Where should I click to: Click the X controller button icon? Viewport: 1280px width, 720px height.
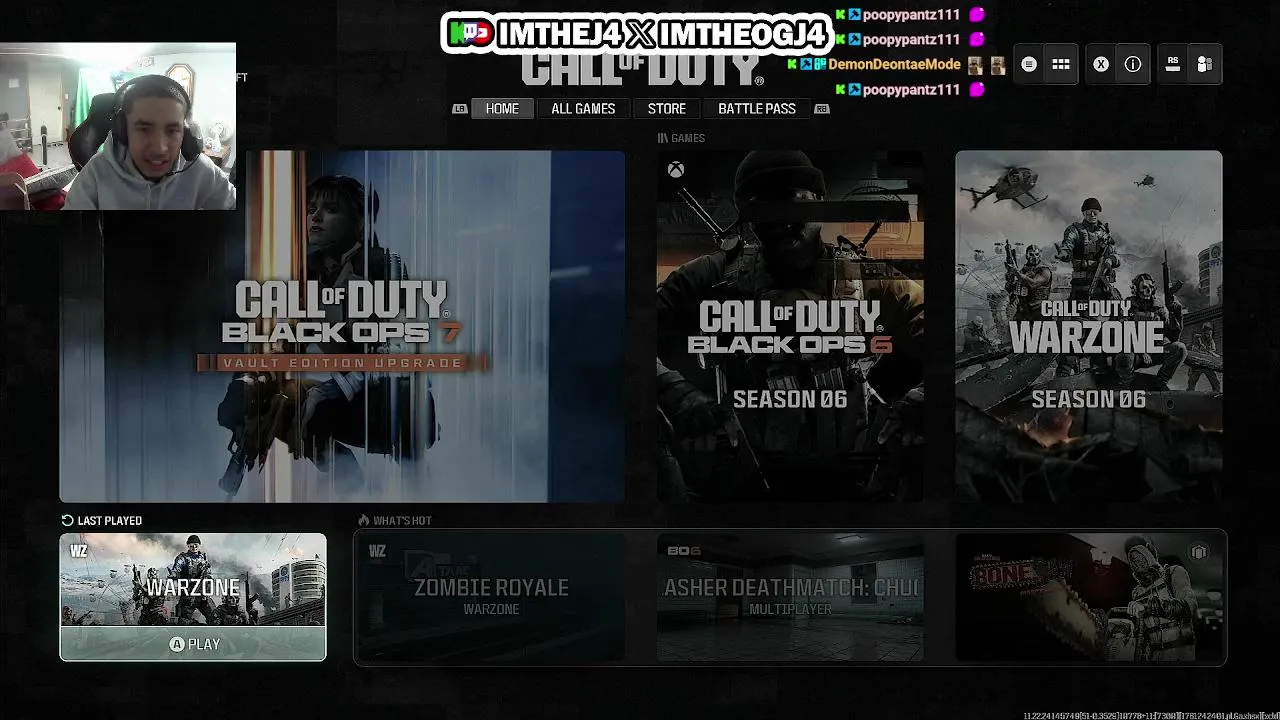click(1101, 64)
